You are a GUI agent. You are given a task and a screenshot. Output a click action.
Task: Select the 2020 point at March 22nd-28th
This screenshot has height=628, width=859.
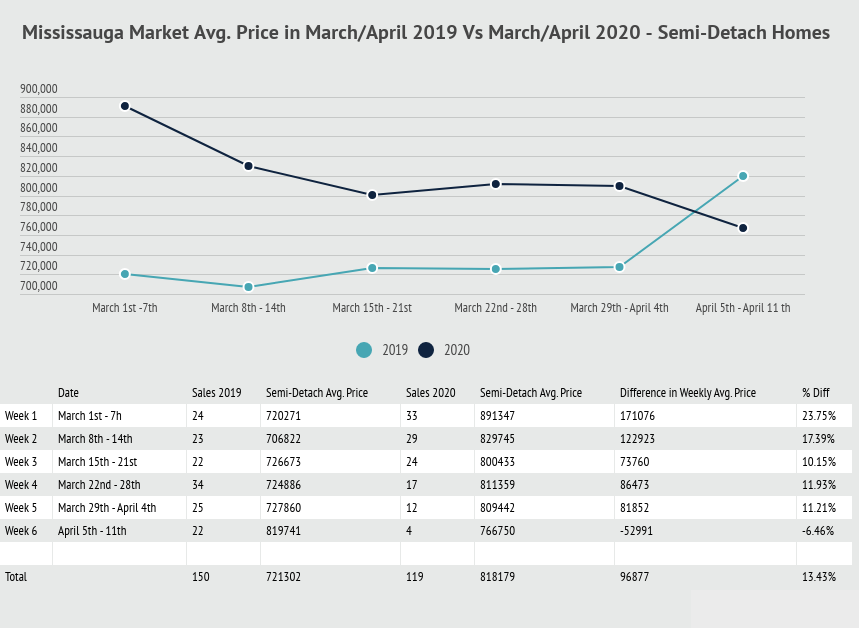[496, 184]
